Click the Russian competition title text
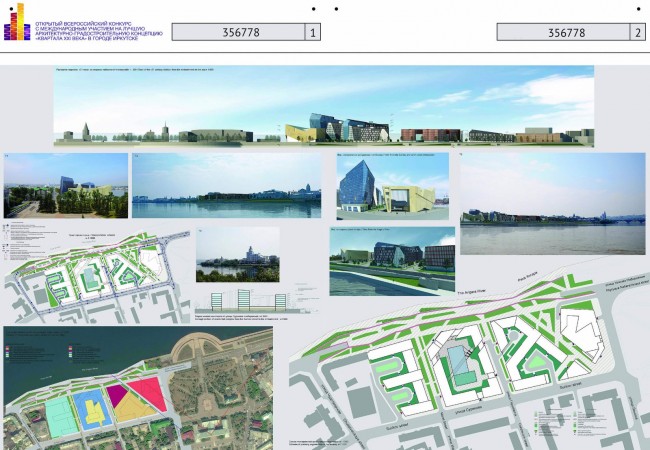This screenshot has height=450, width=650. coord(99,31)
